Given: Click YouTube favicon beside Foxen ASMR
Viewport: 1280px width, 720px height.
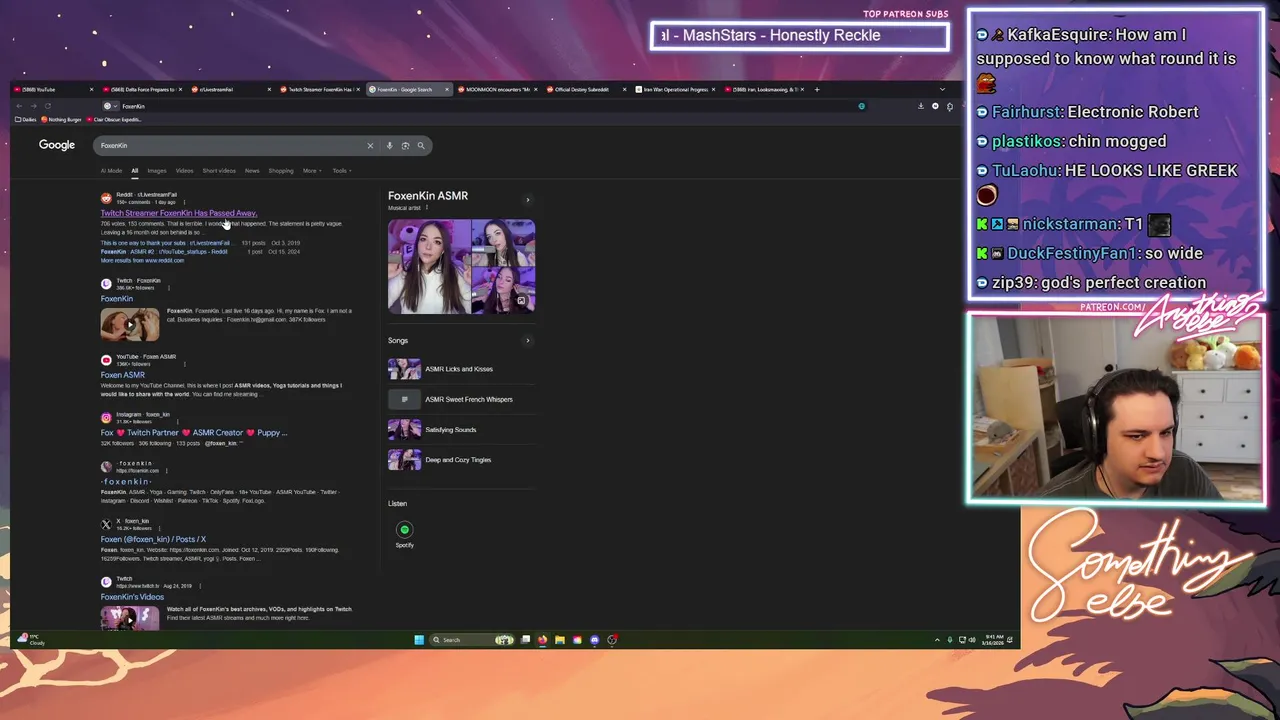Looking at the screenshot, I should click(x=106, y=360).
